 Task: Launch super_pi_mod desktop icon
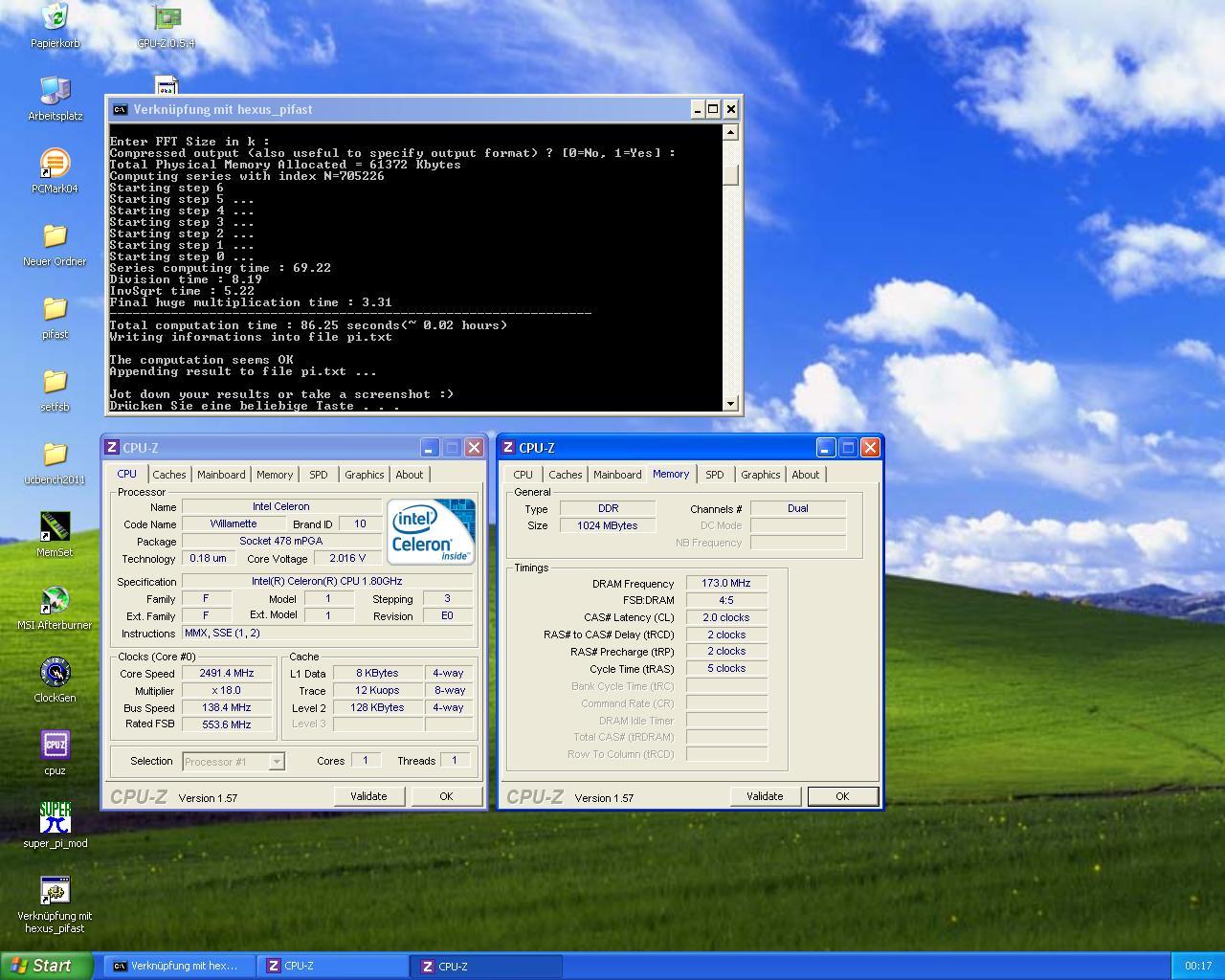click(x=55, y=826)
